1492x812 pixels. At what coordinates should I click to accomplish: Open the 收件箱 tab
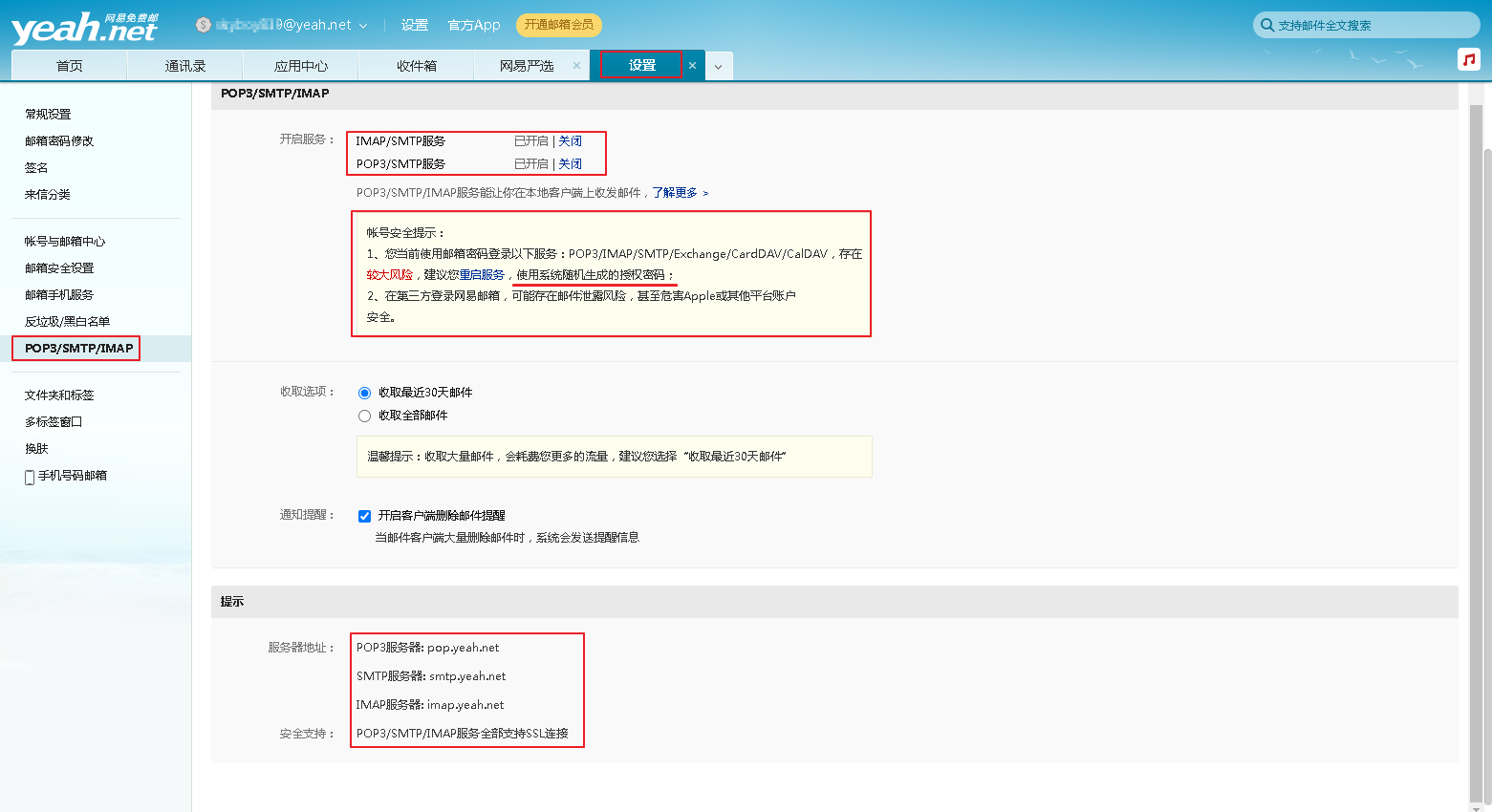point(416,66)
